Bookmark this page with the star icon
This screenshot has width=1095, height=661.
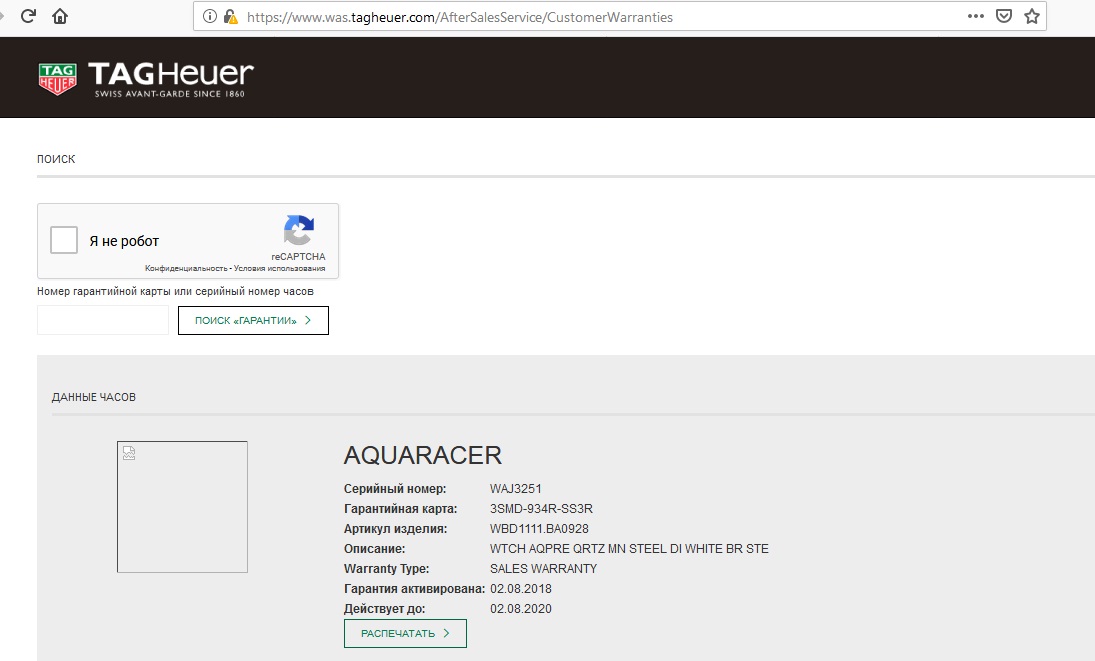tap(1032, 16)
